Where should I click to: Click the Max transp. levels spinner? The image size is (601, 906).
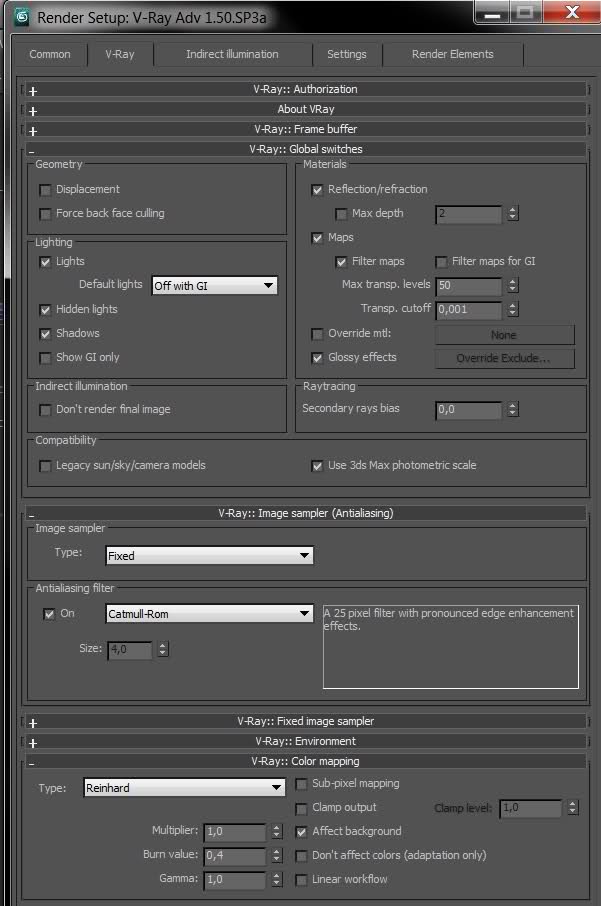(x=513, y=285)
